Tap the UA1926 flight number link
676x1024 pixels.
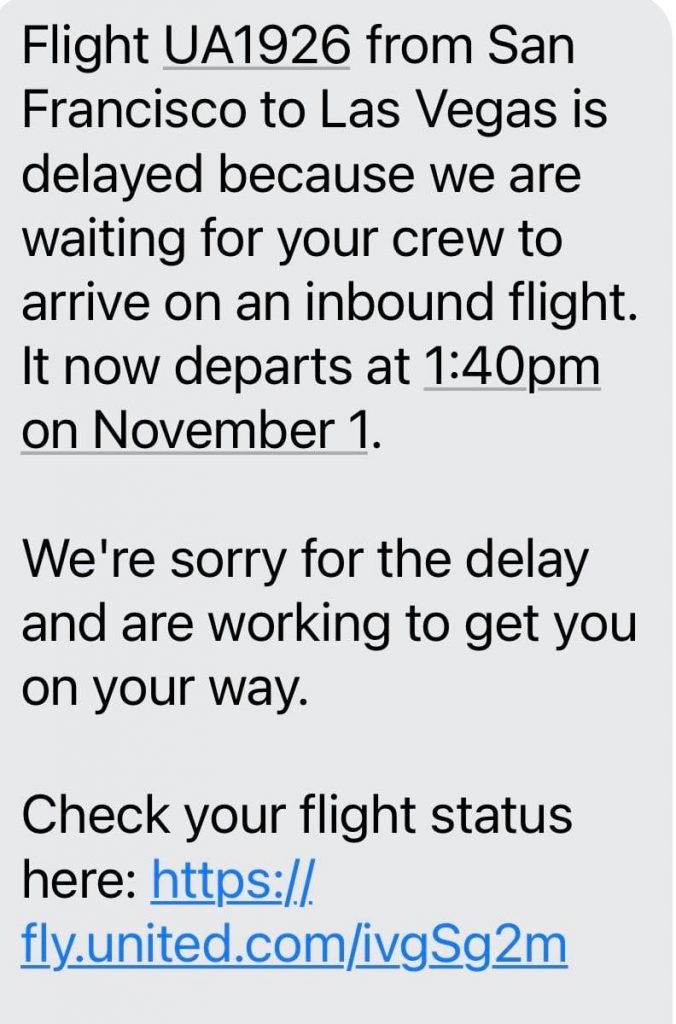256,47
